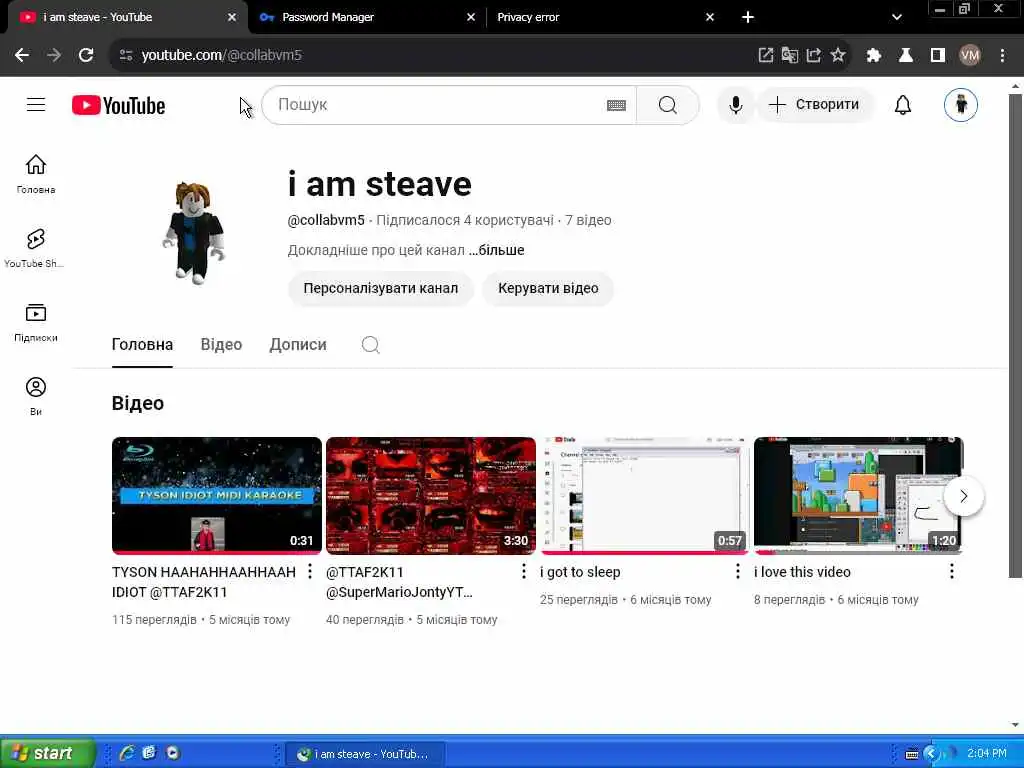
Task: Open the account avatar menu
Action: [x=961, y=104]
